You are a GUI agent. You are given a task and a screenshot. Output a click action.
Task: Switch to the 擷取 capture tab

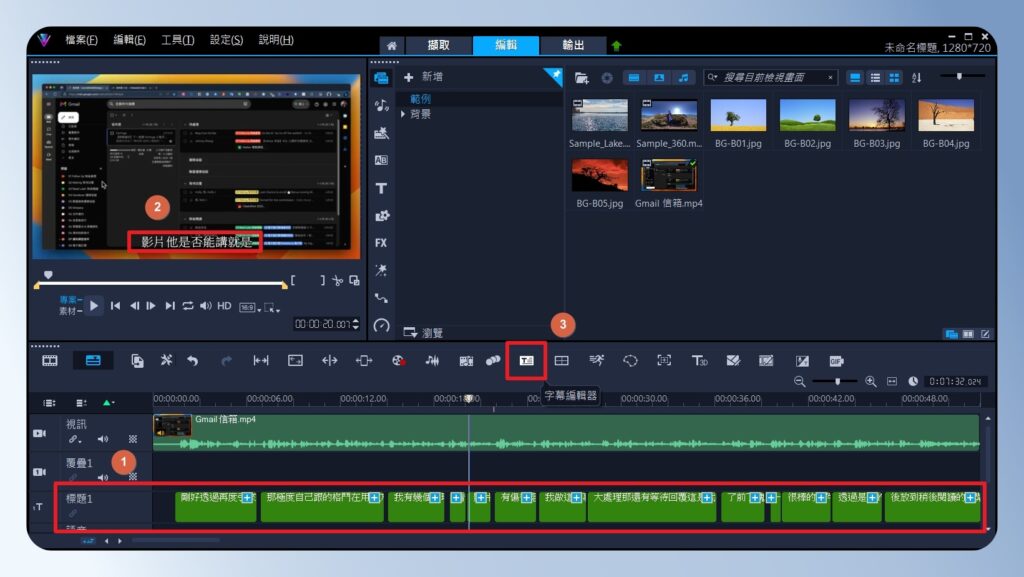[438, 45]
